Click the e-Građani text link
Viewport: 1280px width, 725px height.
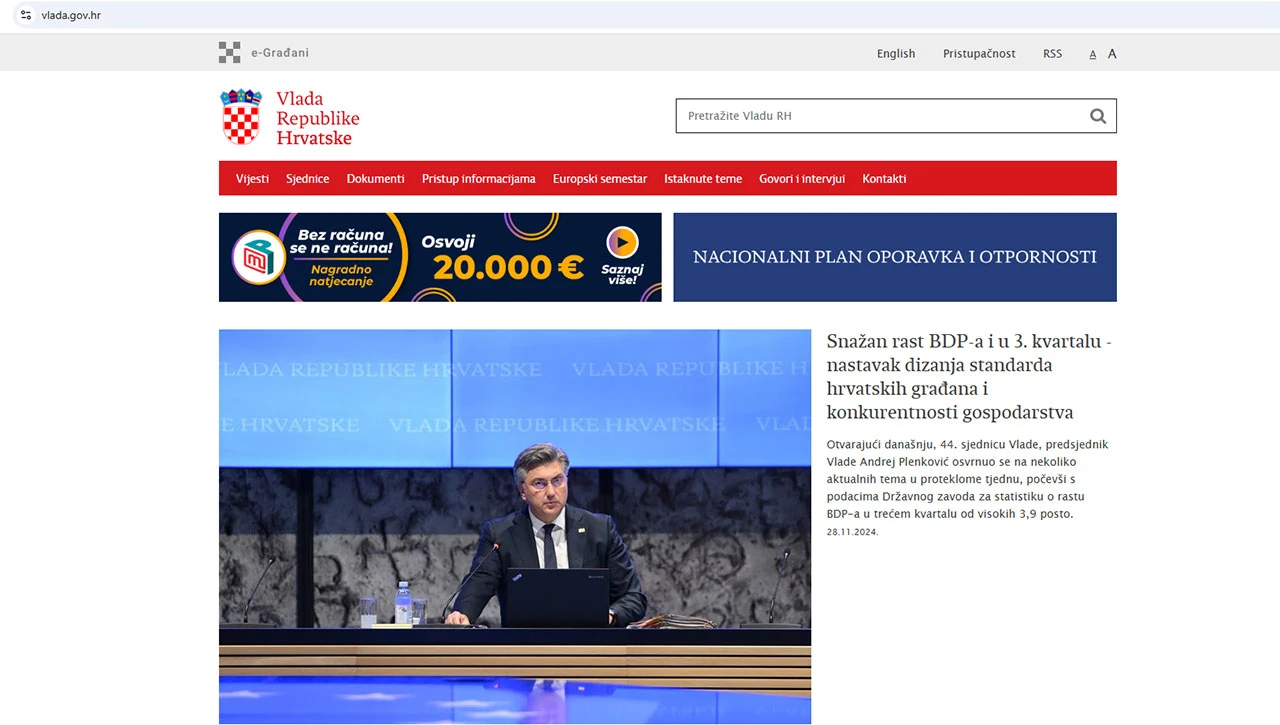(x=280, y=53)
